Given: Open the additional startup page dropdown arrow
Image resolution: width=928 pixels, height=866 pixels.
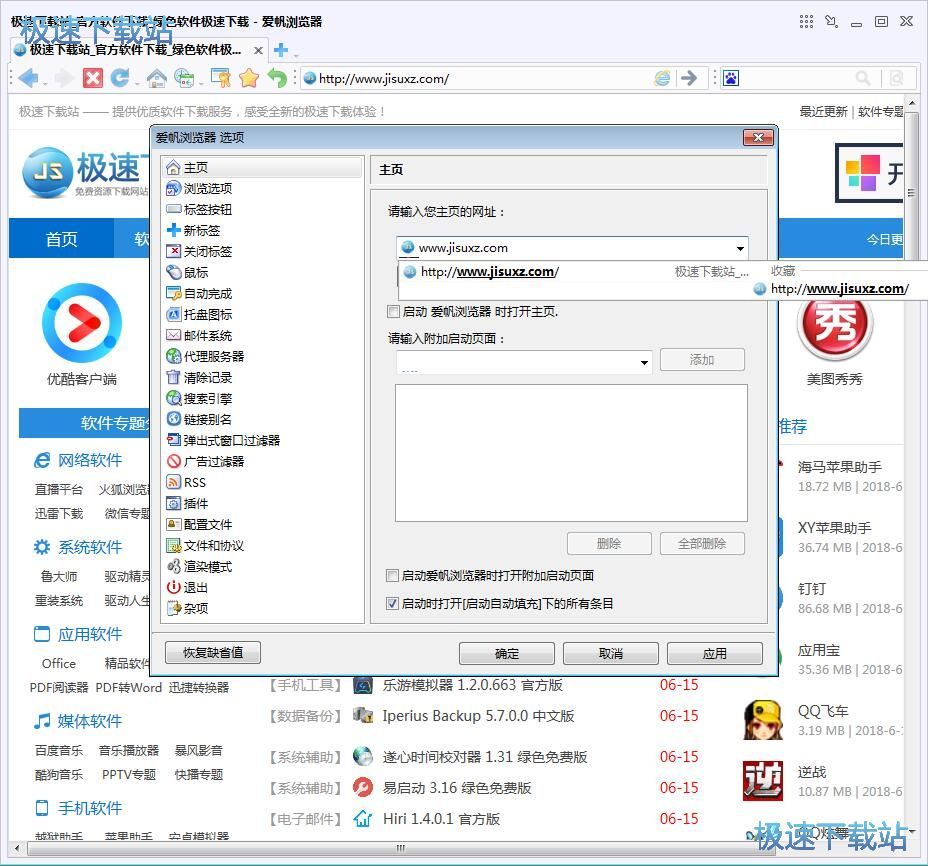Looking at the screenshot, I should point(644,362).
